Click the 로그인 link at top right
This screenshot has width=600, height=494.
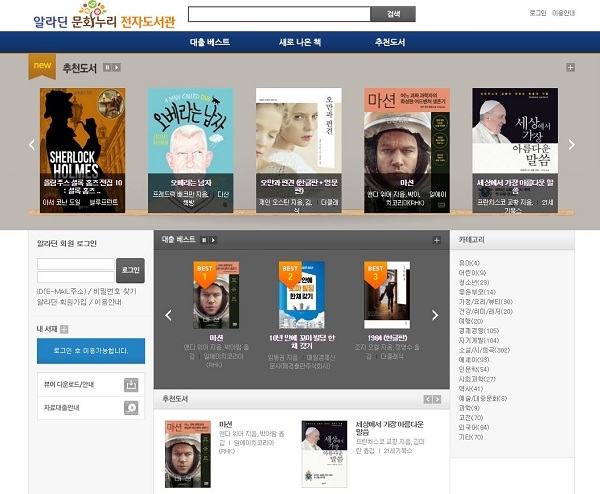538,13
